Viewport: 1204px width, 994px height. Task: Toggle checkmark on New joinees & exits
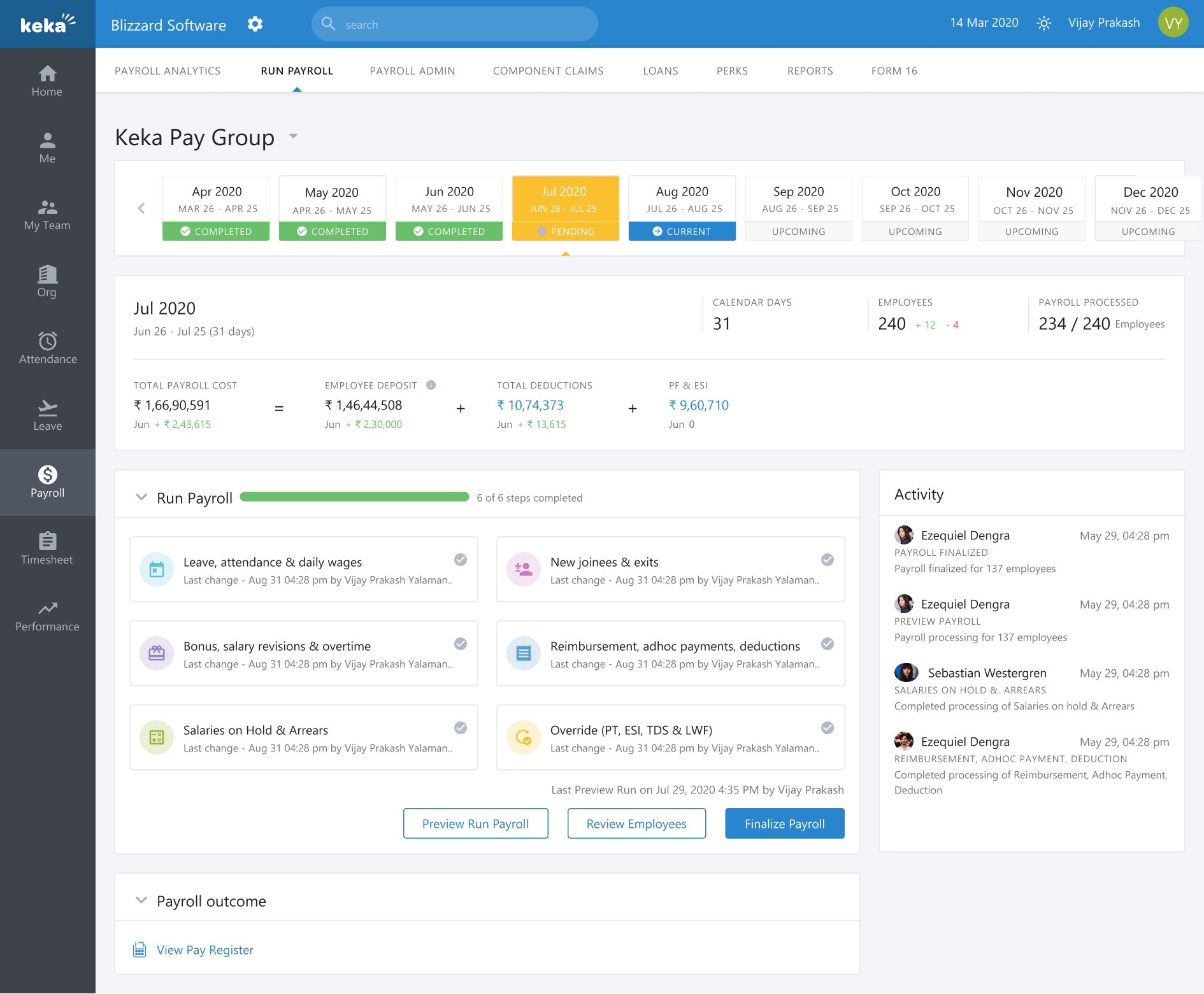[828, 560]
